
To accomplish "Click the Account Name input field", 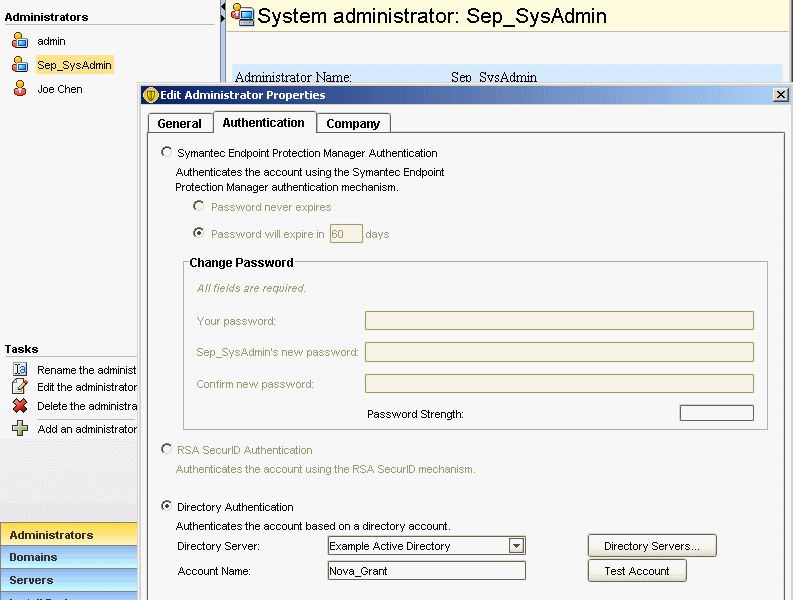I will 426,571.
